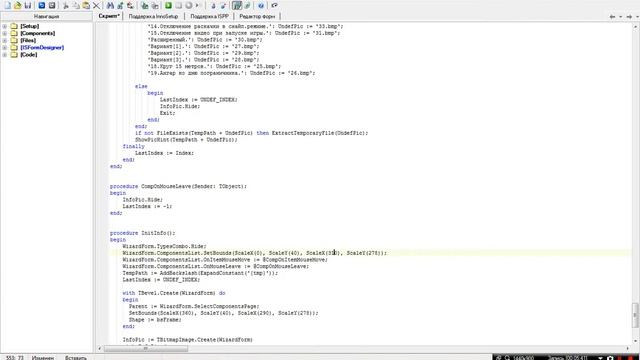Viewport: 640px width, 360px height.
Task: Open the Поддержка InnoSetup tab
Action: [x=153, y=16]
